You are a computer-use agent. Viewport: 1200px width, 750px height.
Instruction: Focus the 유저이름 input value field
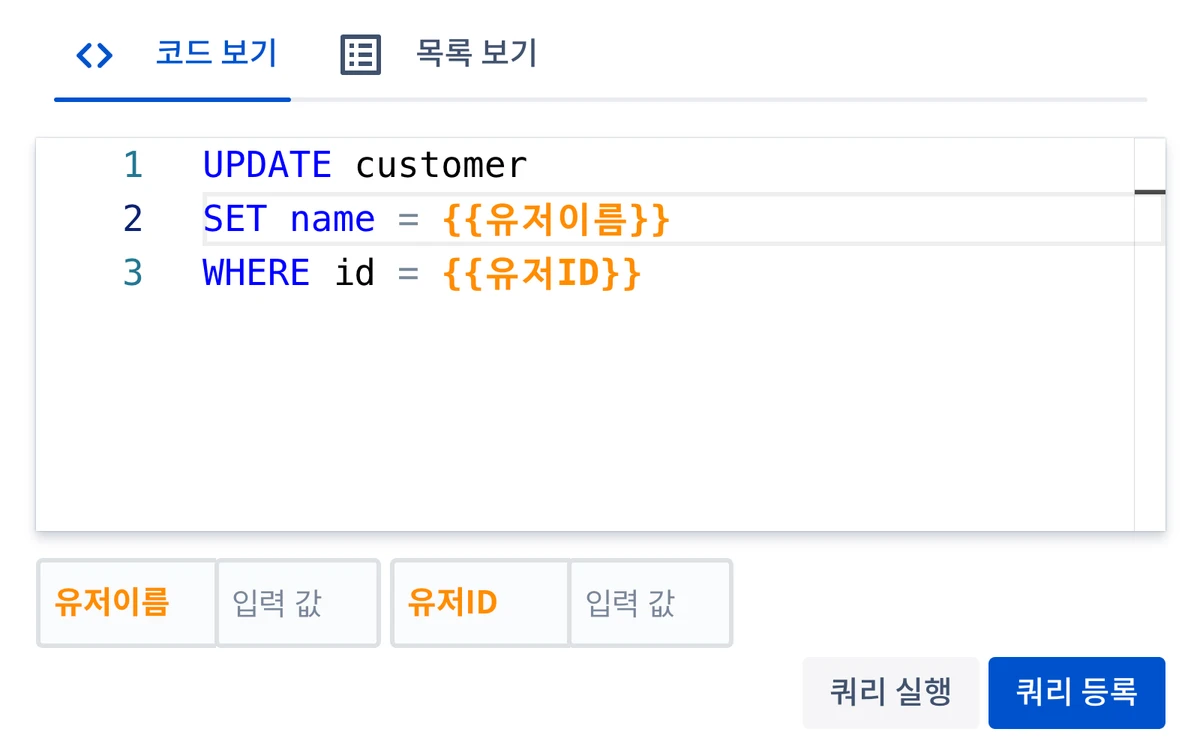click(x=298, y=603)
